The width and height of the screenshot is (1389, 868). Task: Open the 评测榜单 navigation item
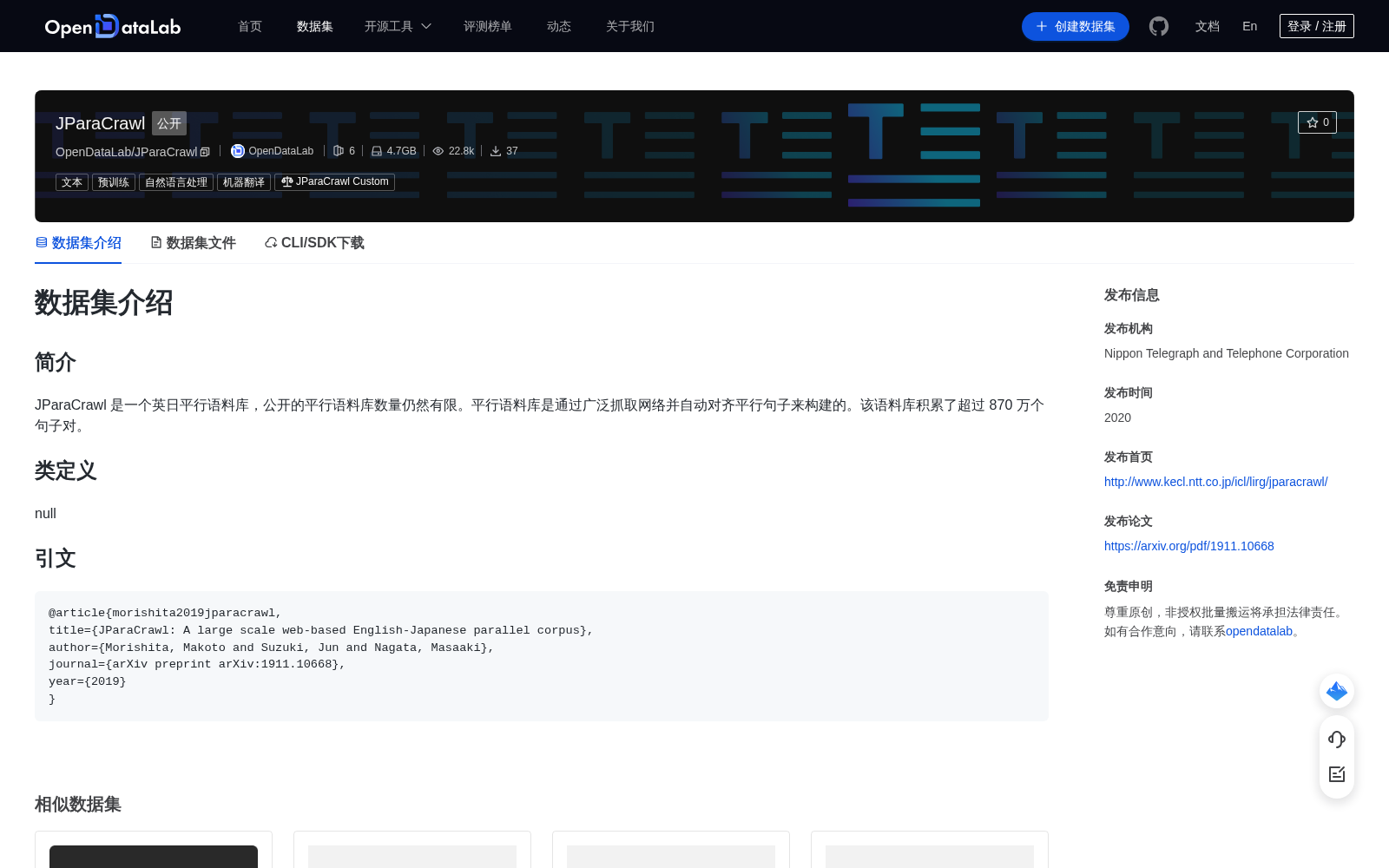tap(488, 26)
